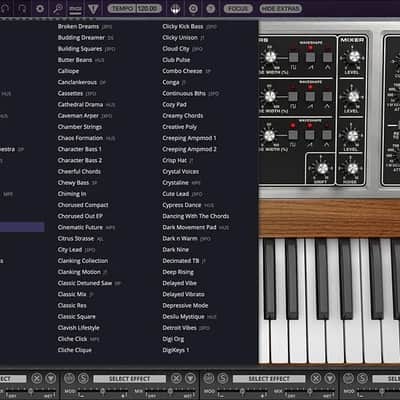This screenshot has width=400, height=400.
Task: Click power icon of the rightmost cut-off effect slot
Action: [348, 378]
